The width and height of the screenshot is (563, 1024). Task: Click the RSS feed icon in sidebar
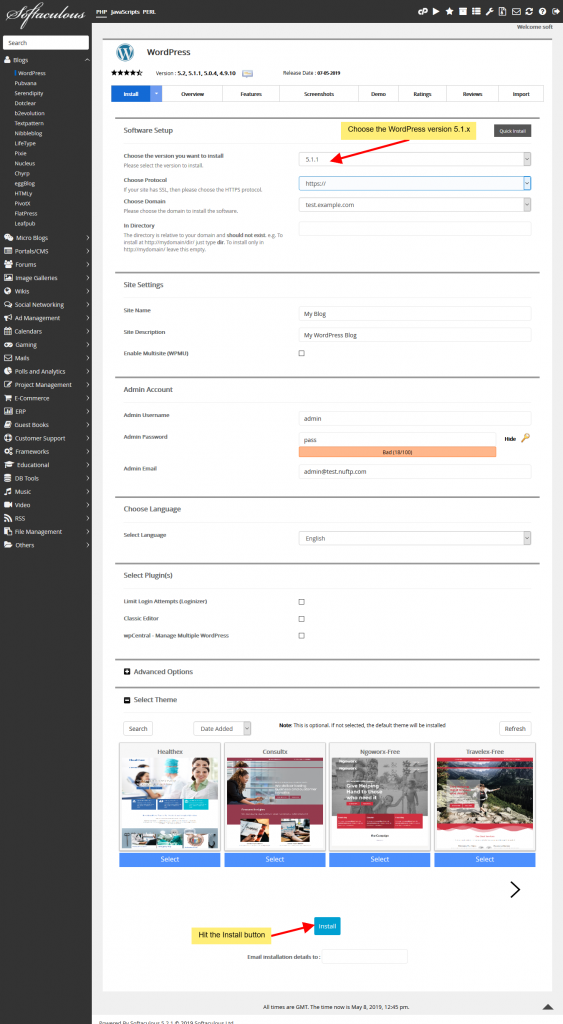[8, 518]
